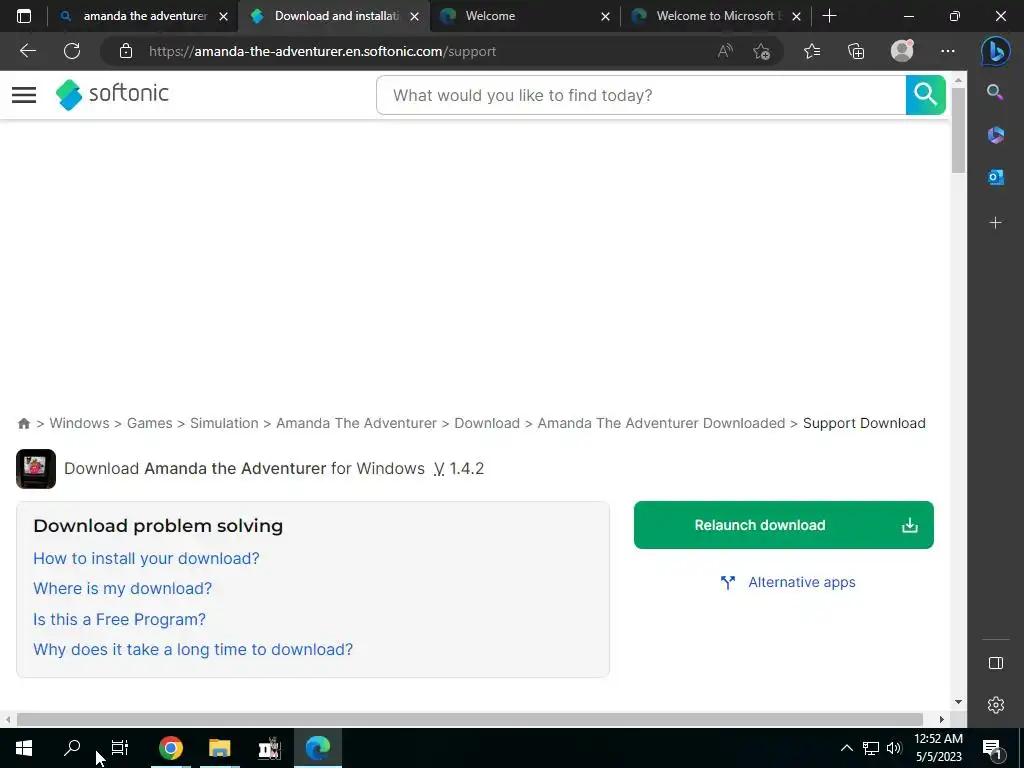Open 'Is this a Free Program?' link
The image size is (1024, 768).
(120, 619)
